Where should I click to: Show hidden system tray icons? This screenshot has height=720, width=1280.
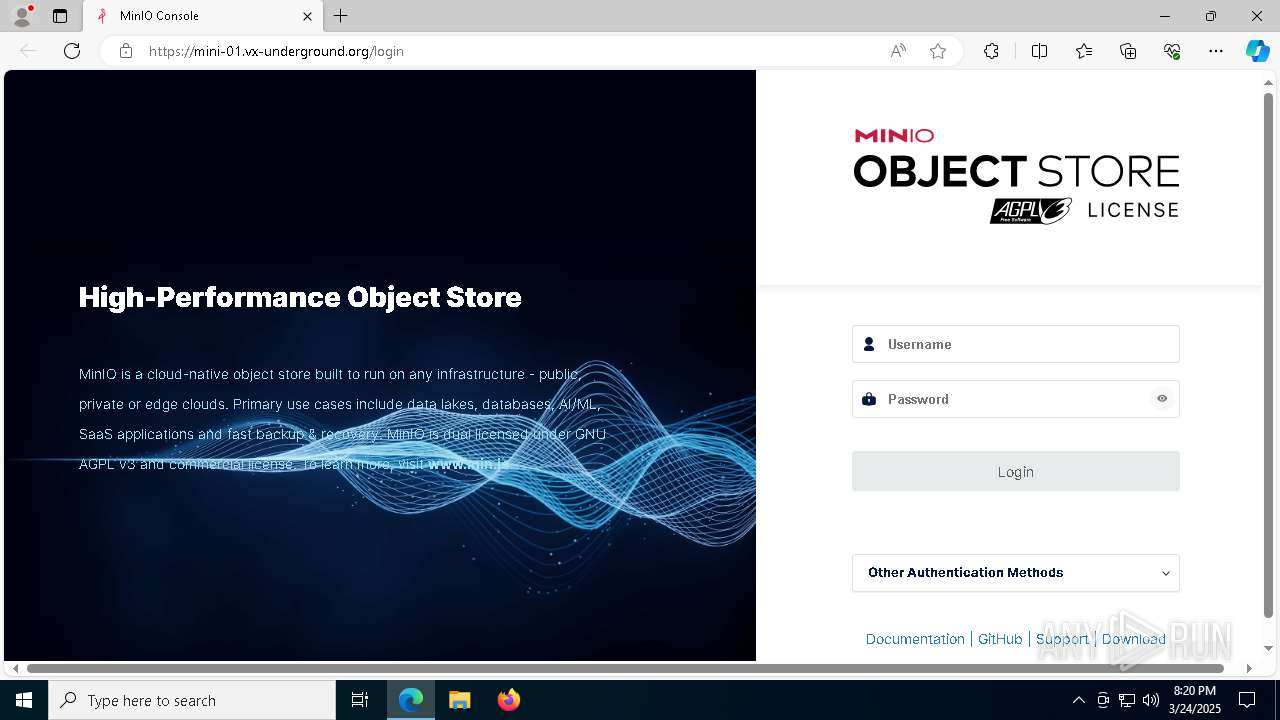pos(1078,700)
